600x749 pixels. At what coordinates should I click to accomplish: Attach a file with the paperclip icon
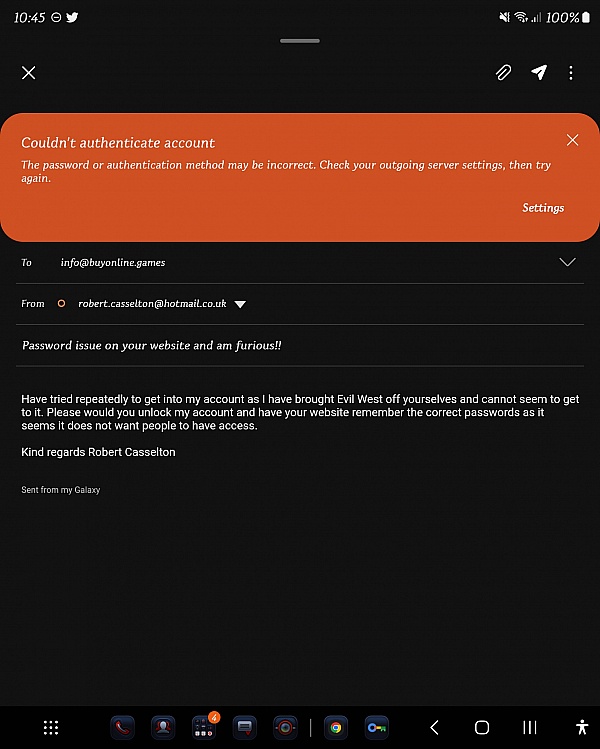point(503,73)
